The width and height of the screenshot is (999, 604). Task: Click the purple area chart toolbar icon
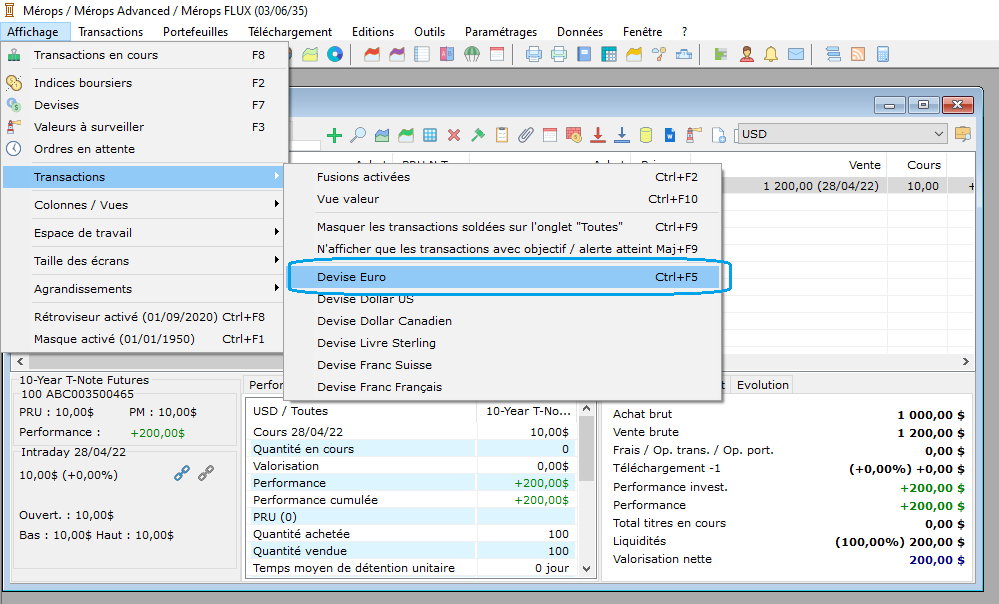[x=397, y=54]
